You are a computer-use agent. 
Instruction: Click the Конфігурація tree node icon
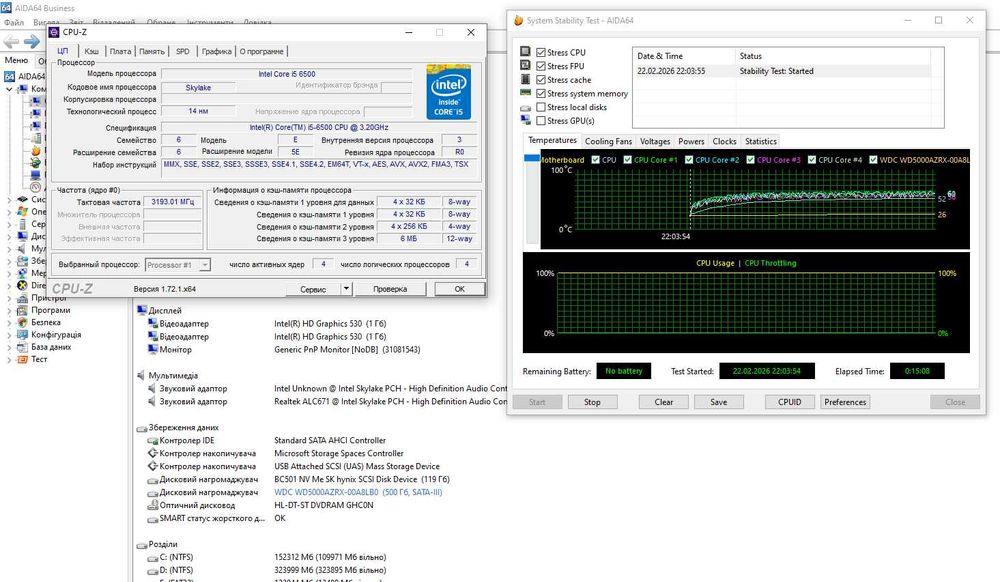click(x=22, y=335)
